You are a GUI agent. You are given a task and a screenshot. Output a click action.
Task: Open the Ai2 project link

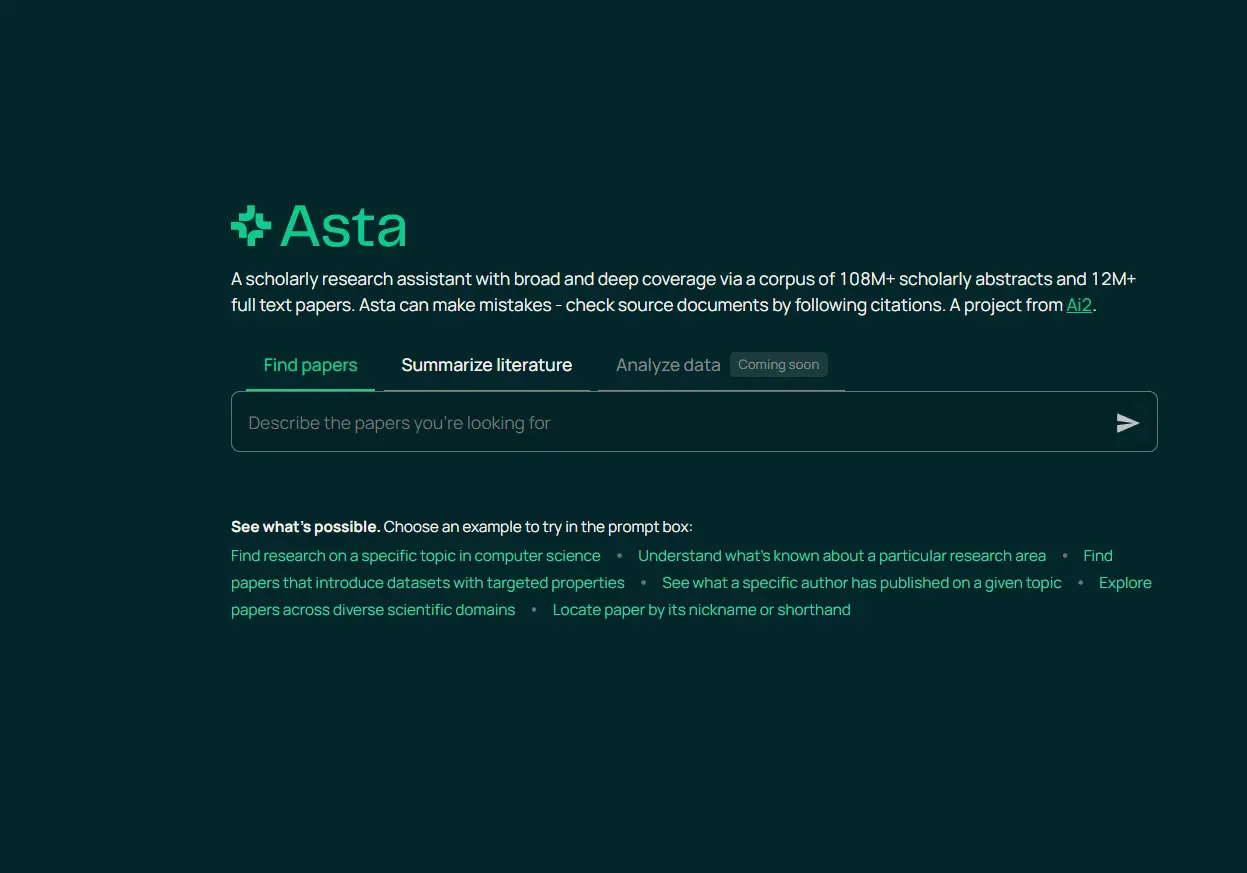point(1079,306)
